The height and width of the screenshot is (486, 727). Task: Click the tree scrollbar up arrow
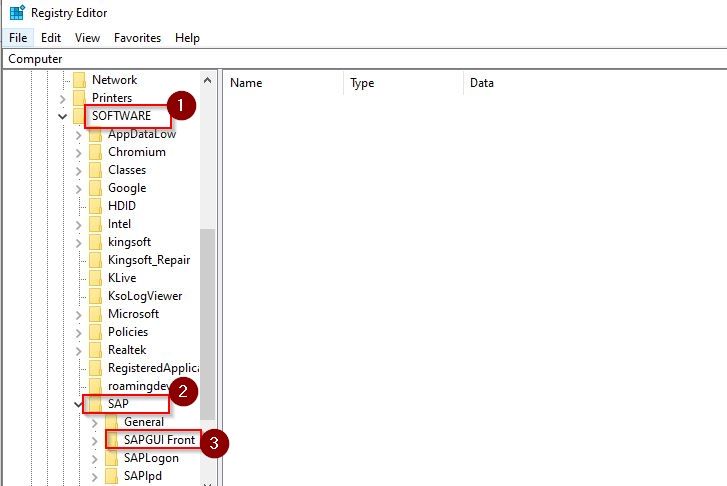(x=207, y=80)
